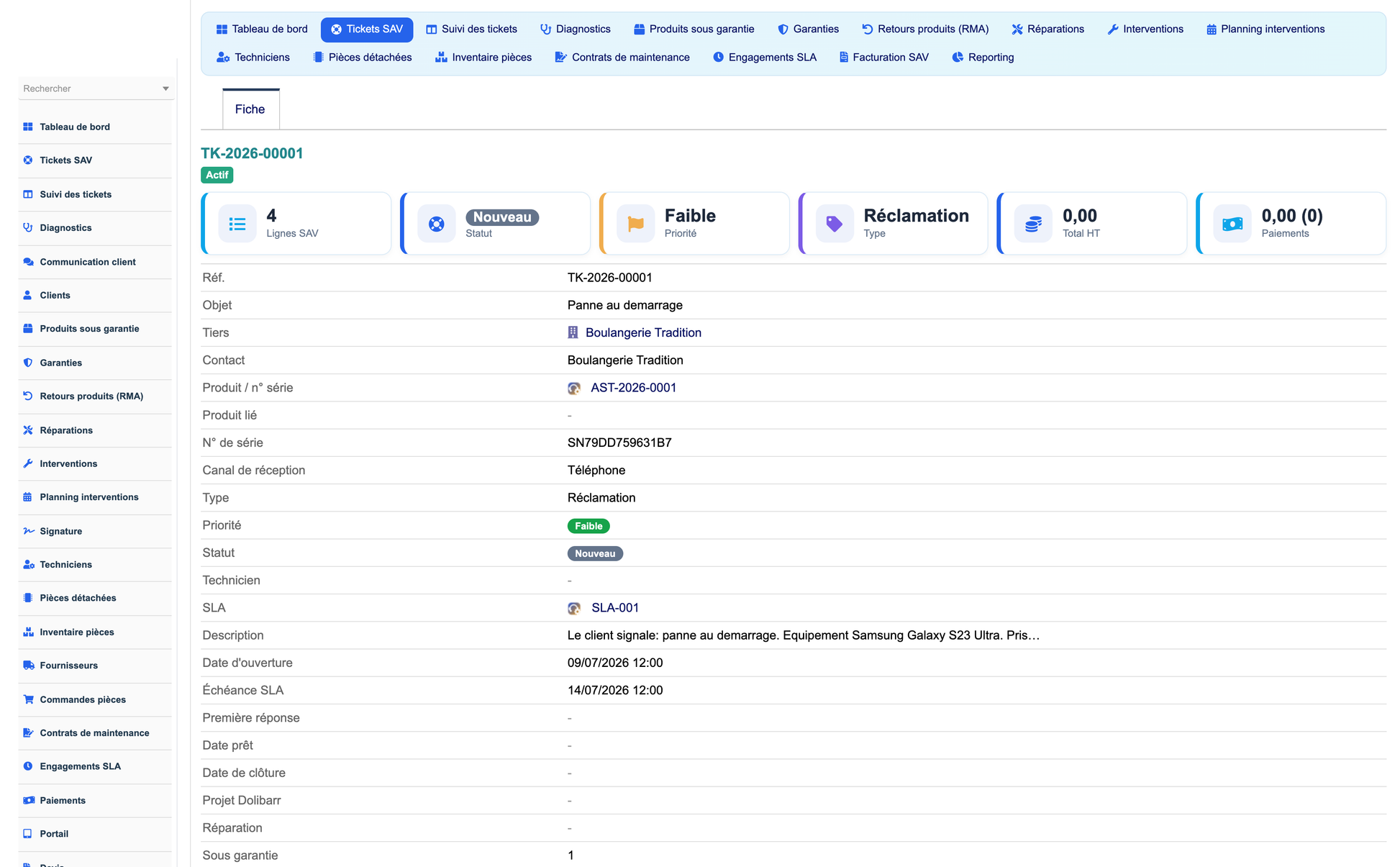This screenshot has width=1400, height=867.
Task: Click the ticket title TK-2026-00001 heading
Action: click(252, 153)
